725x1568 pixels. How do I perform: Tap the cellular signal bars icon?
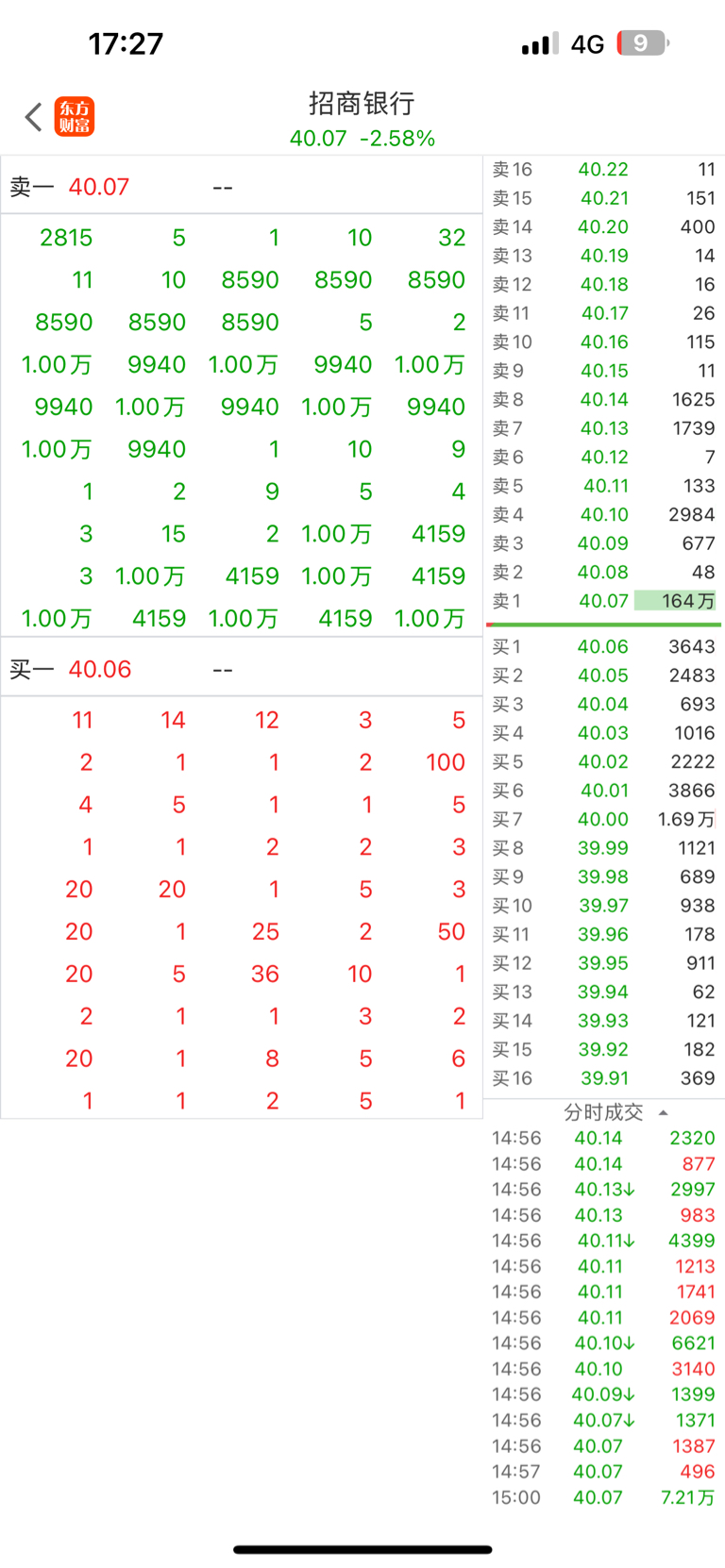click(x=540, y=43)
